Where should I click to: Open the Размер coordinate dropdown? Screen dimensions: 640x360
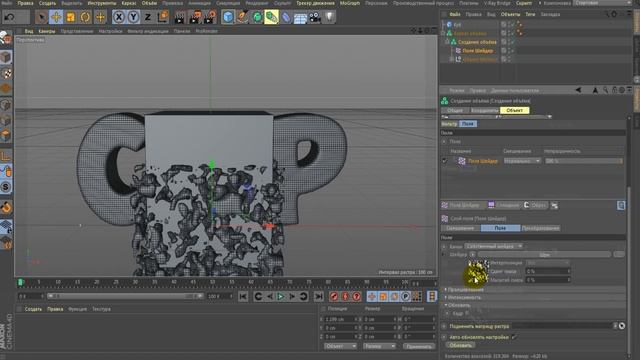pyautogui.click(x=379, y=346)
